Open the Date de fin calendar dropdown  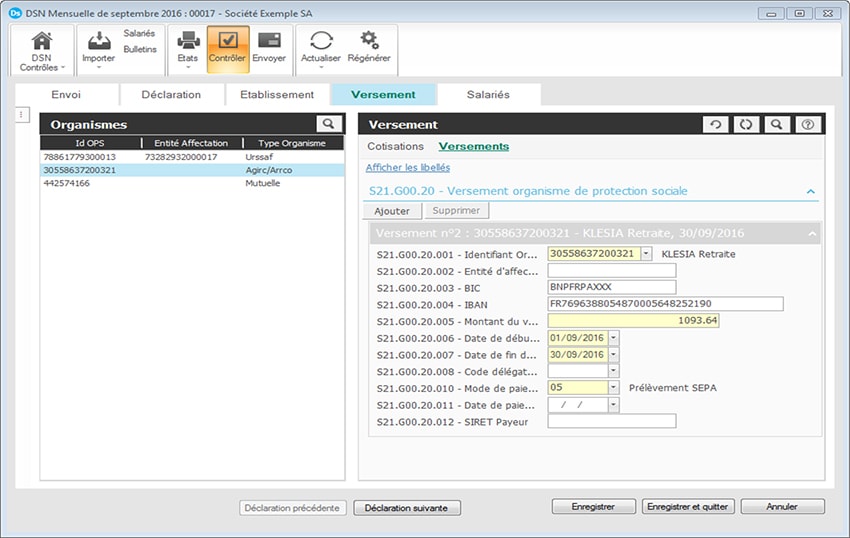coord(614,355)
